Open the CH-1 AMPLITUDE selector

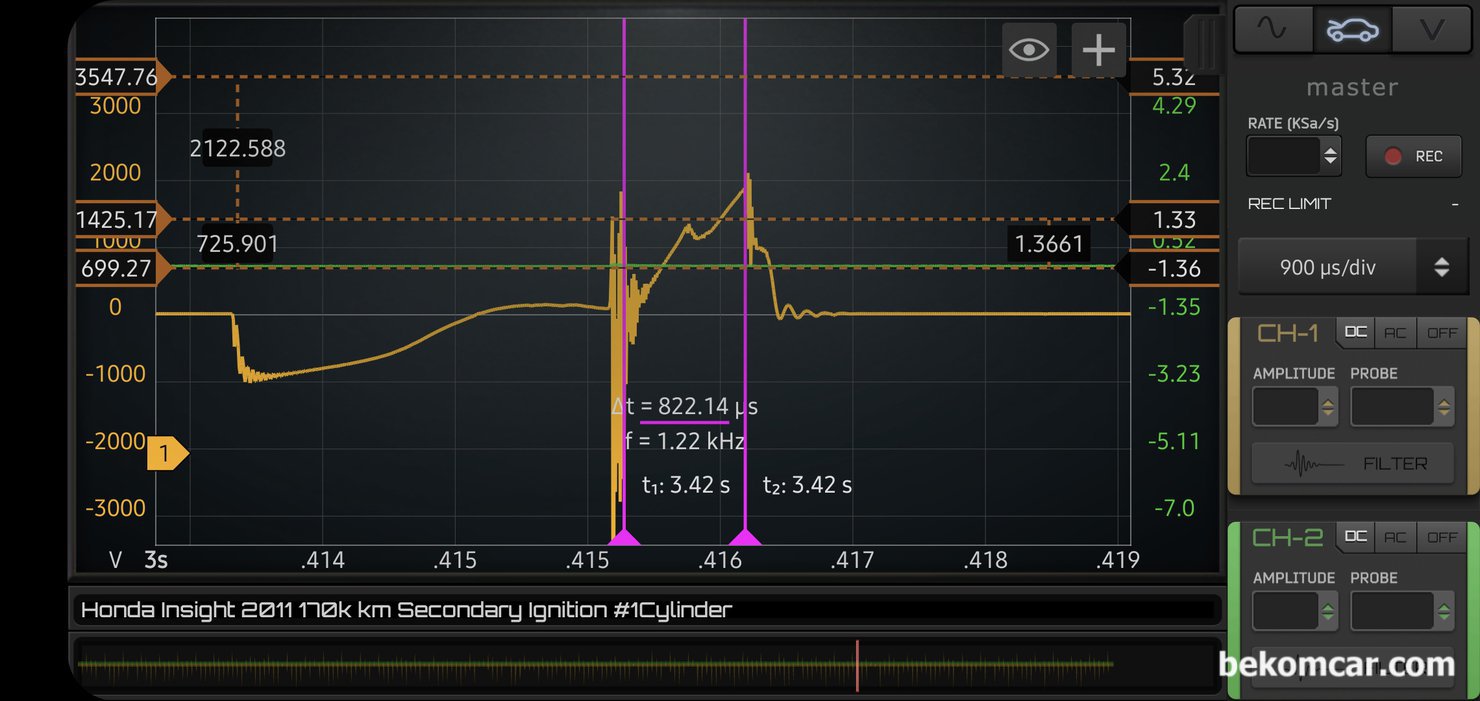[1294, 407]
